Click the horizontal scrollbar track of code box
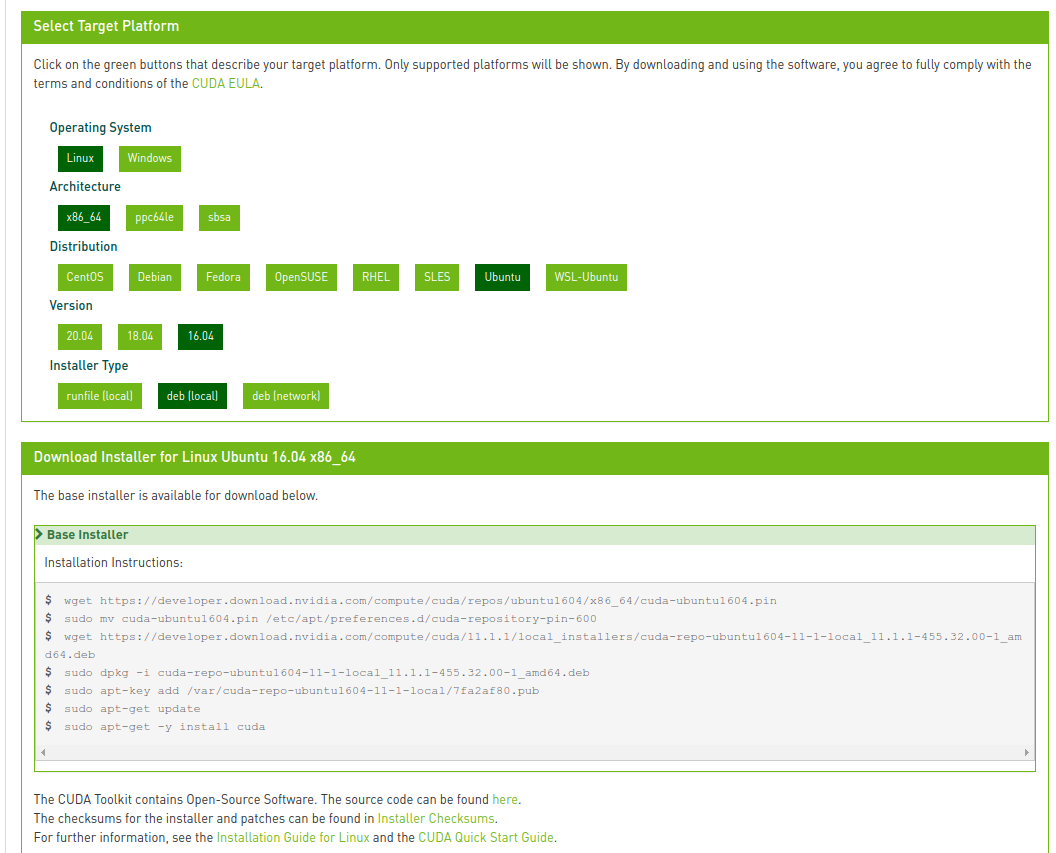The image size is (1056, 853). pyautogui.click(x=535, y=752)
